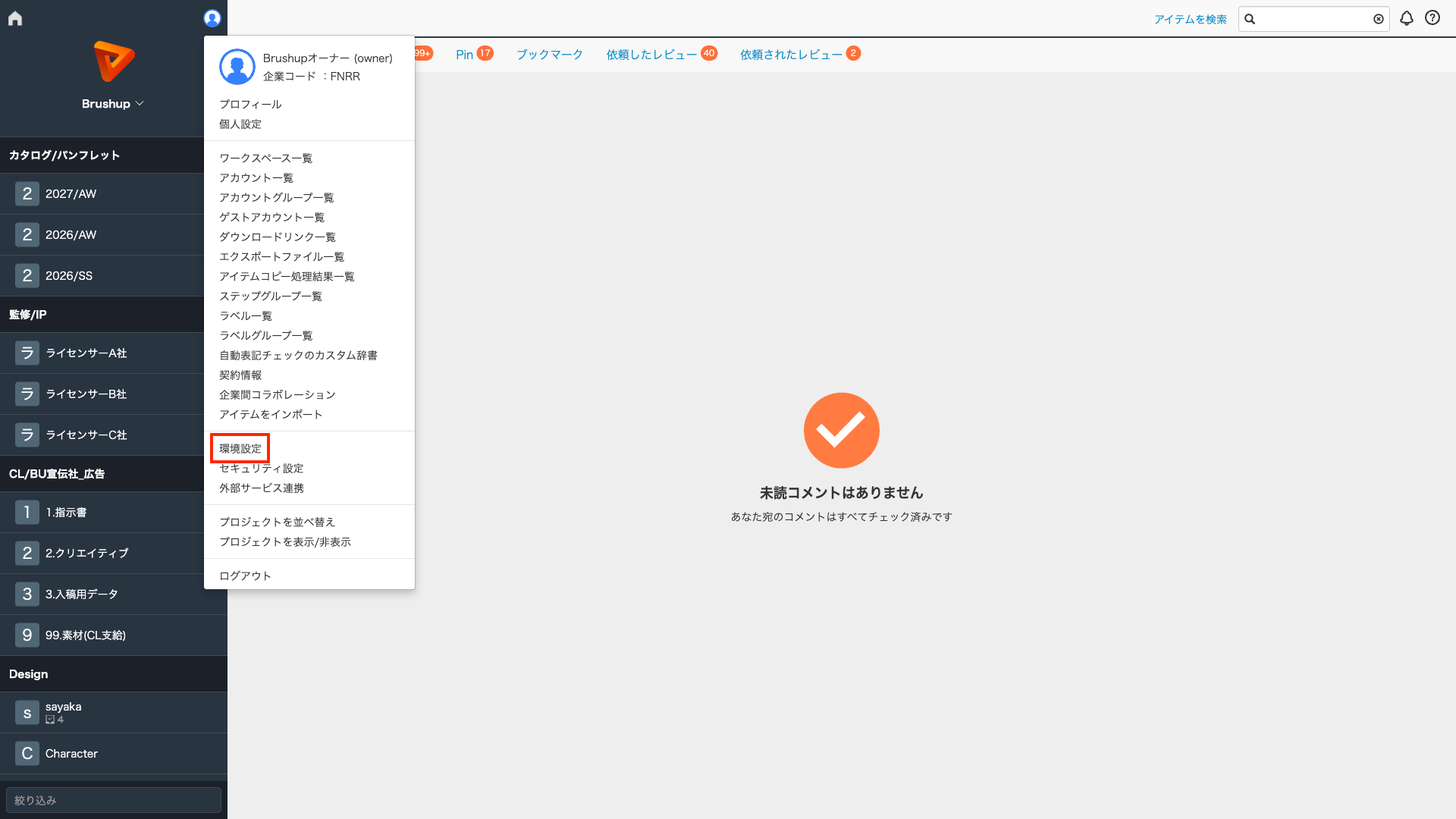Open プロフィール menu entry
Image resolution: width=1456 pixels, height=819 pixels.
click(x=250, y=105)
